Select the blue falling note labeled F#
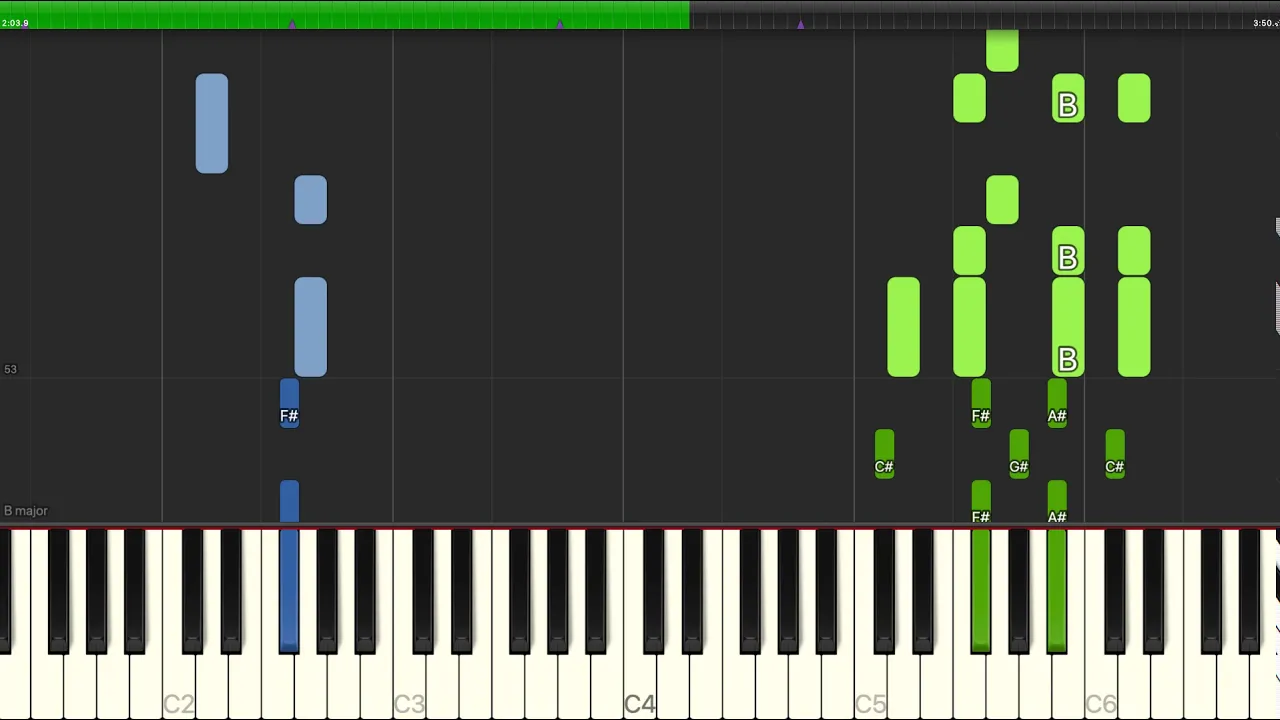1280x720 pixels. coord(289,403)
